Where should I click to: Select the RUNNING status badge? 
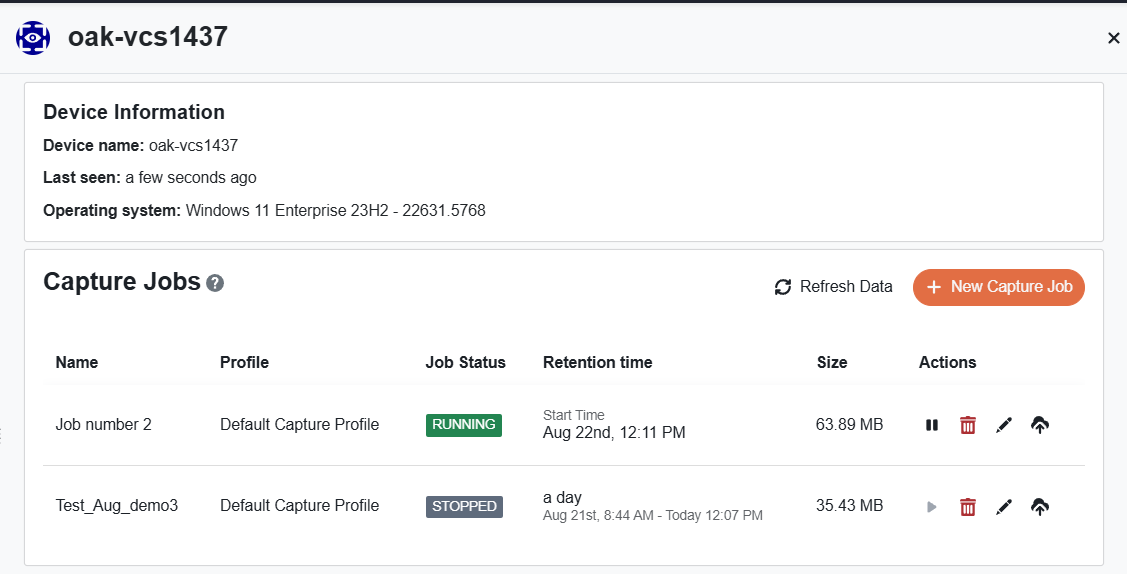tap(464, 425)
